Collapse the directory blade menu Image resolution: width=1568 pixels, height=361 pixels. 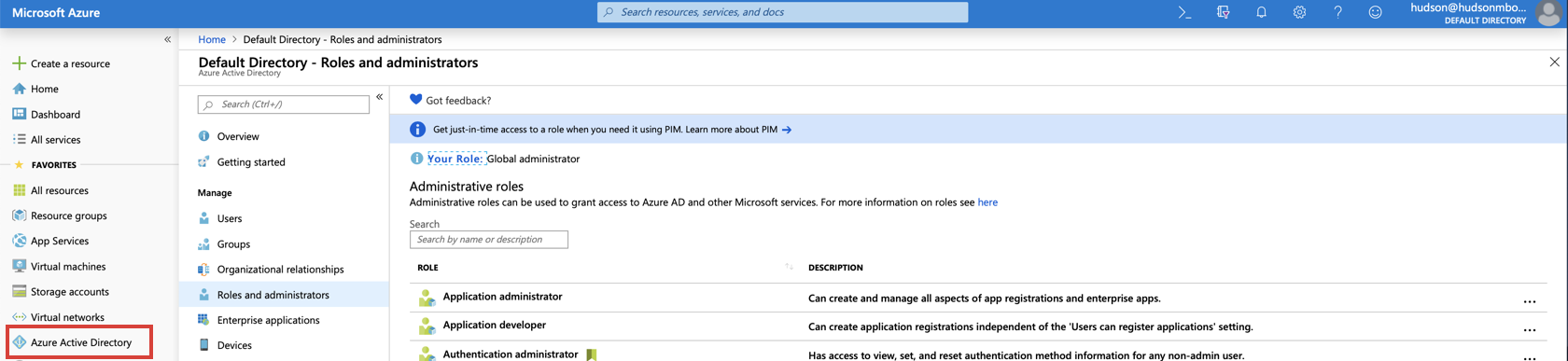[x=379, y=97]
